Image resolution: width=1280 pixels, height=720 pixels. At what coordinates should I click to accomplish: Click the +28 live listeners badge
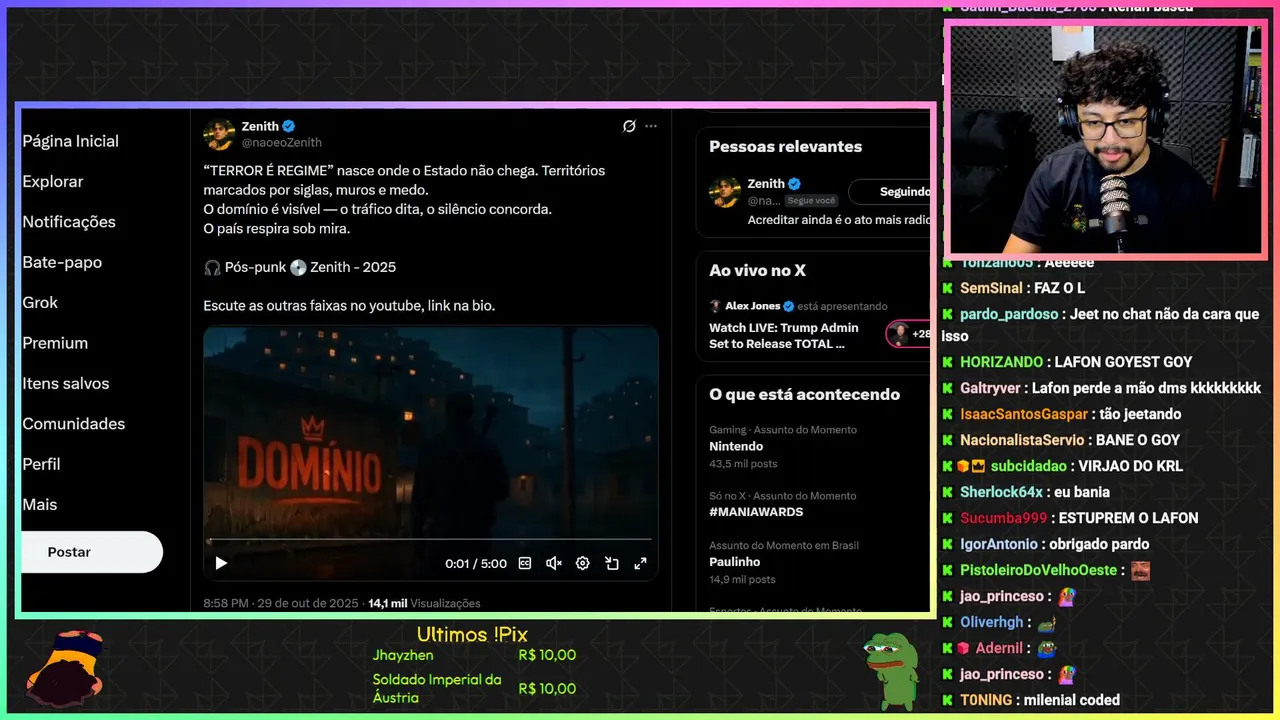coord(909,334)
